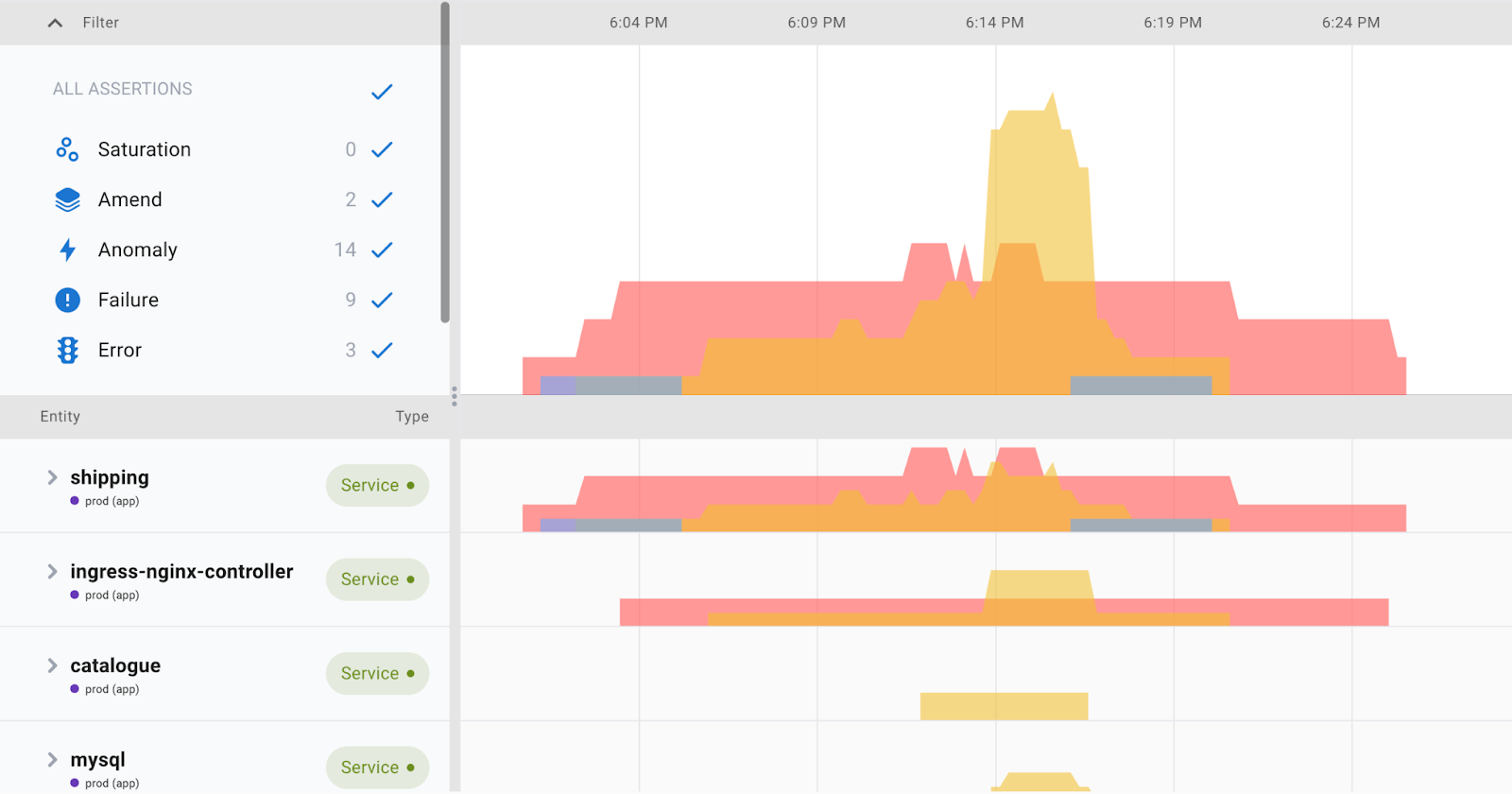The image size is (1512, 794).
Task: Expand the ingress-nginx-controller entity row
Action: point(52,572)
